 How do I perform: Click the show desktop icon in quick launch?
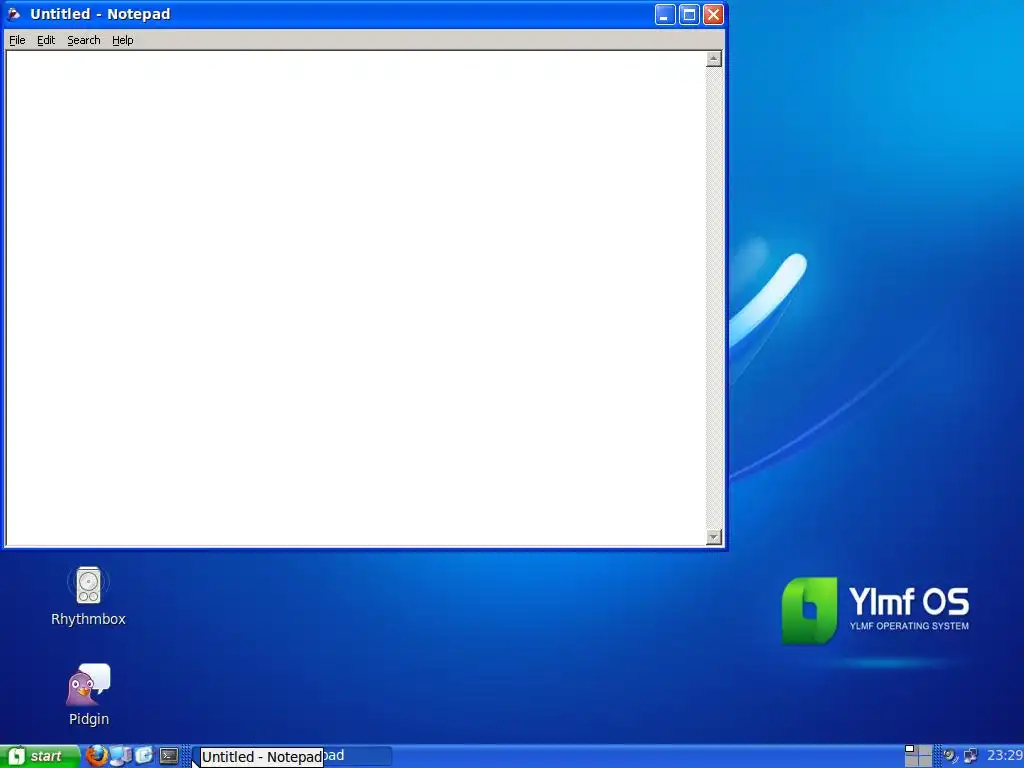[x=144, y=756]
